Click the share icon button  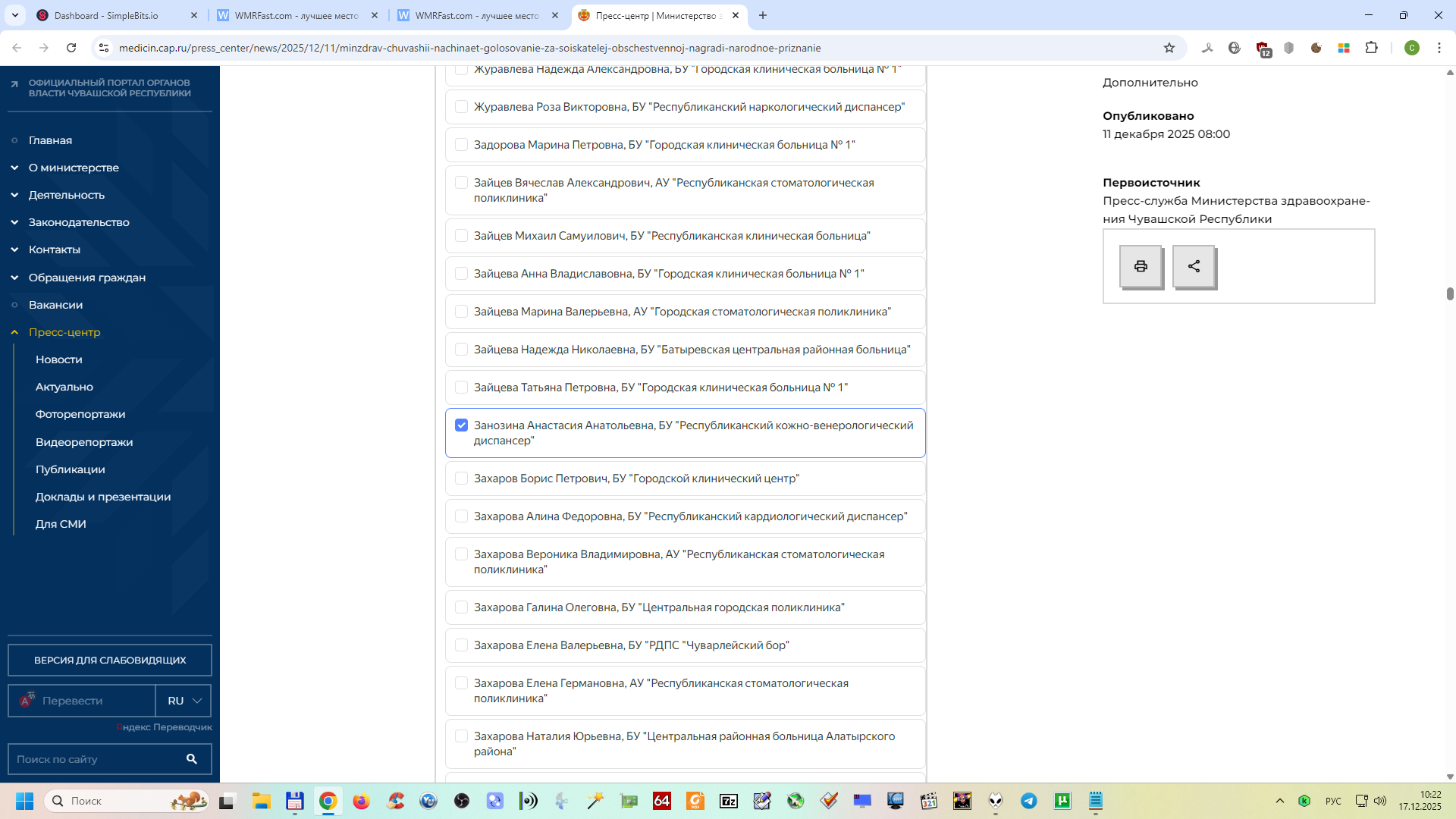tap(1194, 266)
